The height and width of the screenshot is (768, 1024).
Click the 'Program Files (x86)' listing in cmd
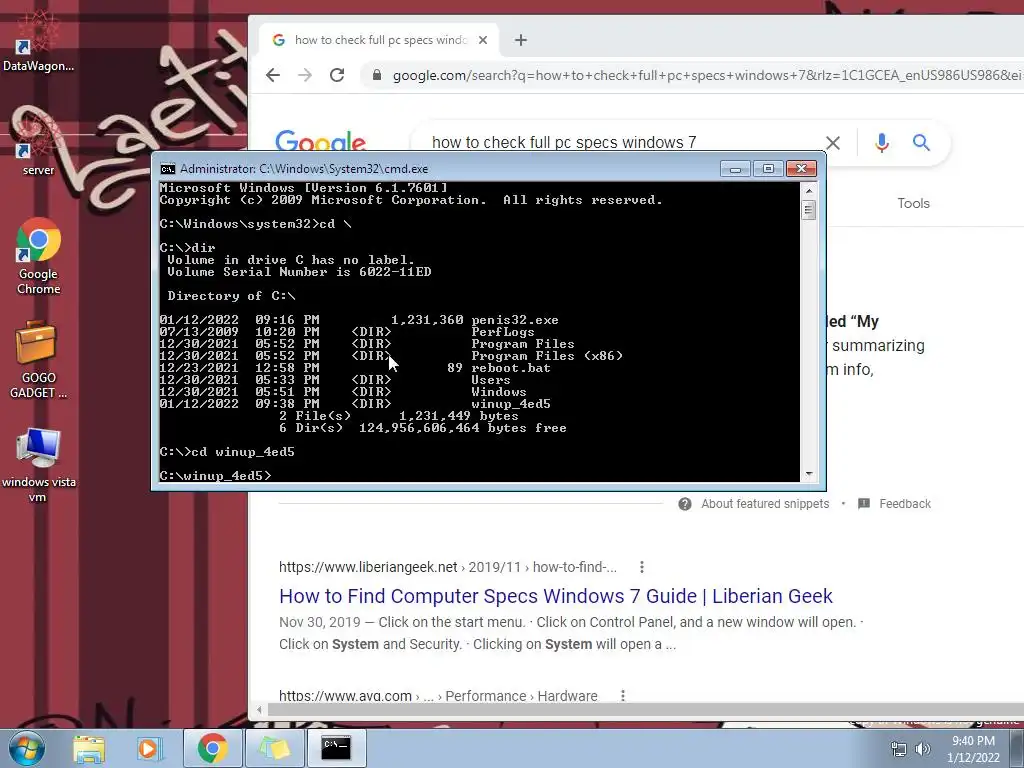(x=391, y=357)
